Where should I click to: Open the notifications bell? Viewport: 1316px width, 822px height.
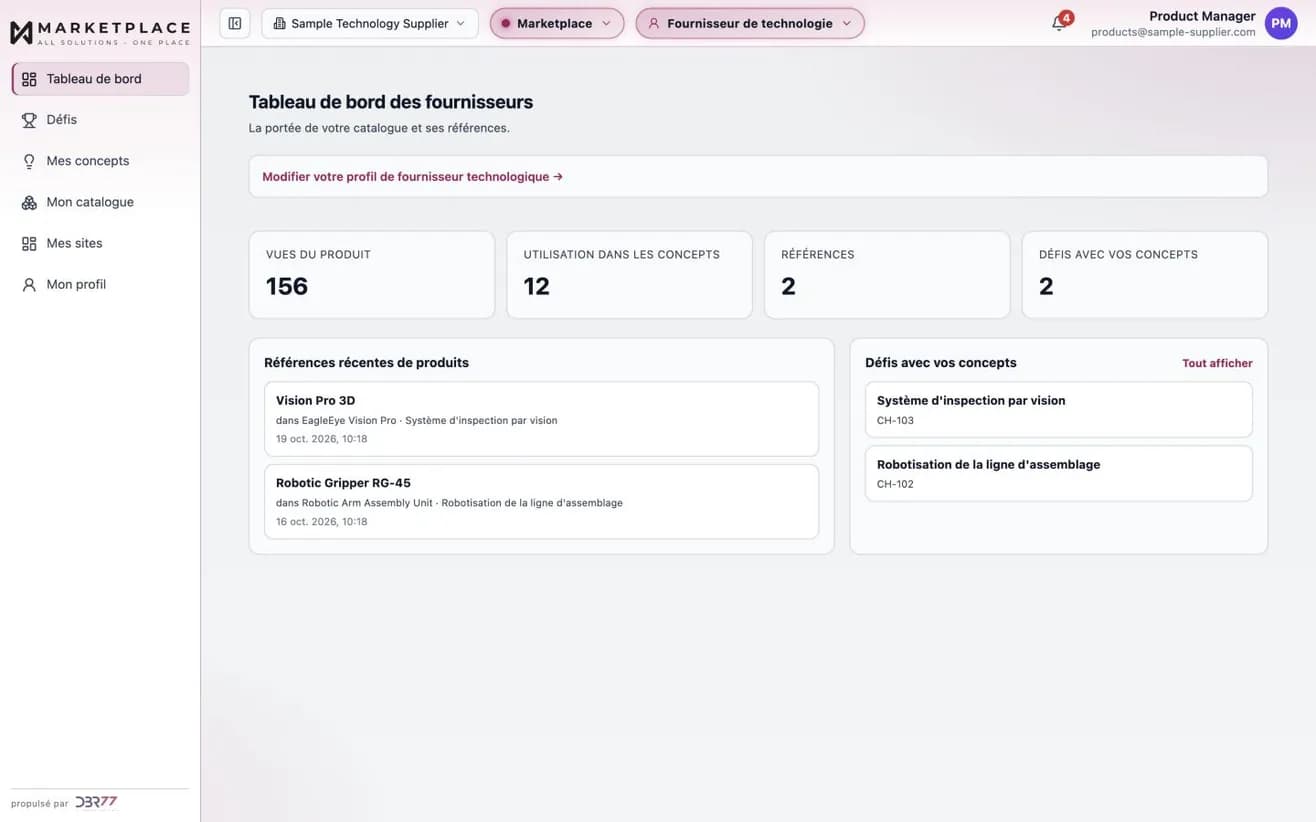[1059, 23]
